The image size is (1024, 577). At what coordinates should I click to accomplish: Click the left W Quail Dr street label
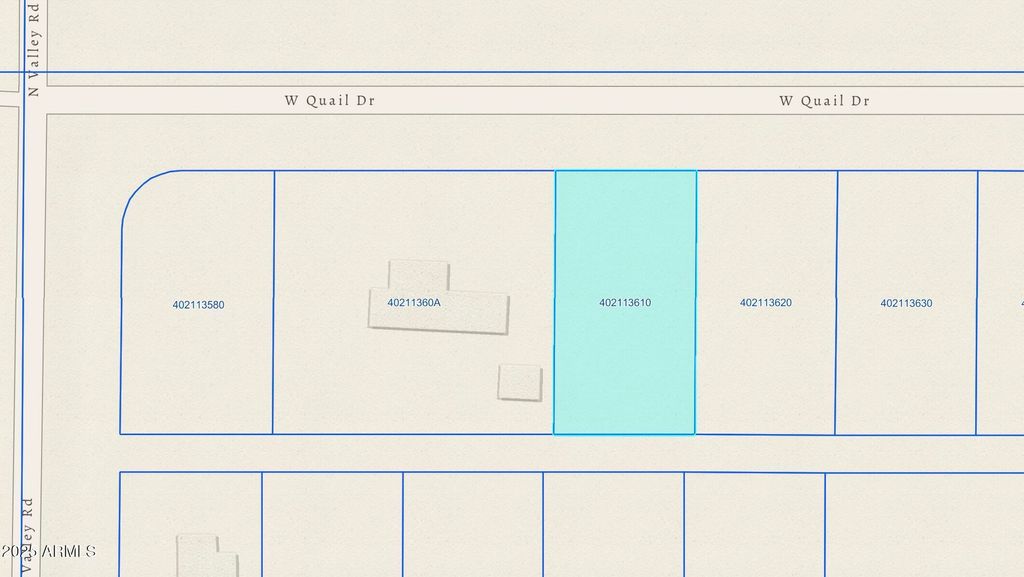[329, 101]
